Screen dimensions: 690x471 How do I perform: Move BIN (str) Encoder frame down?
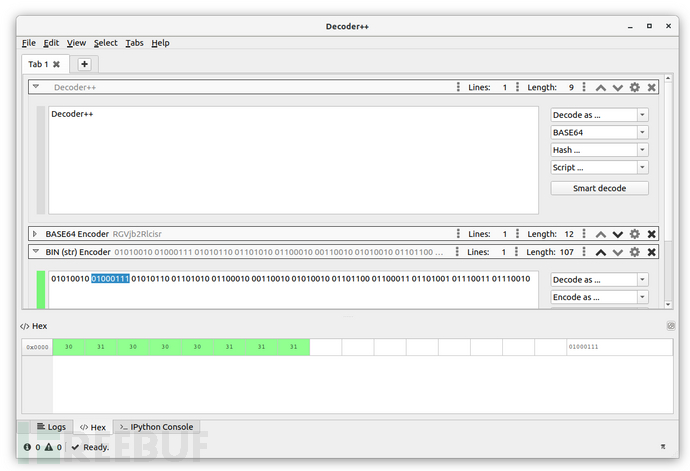(x=618, y=252)
